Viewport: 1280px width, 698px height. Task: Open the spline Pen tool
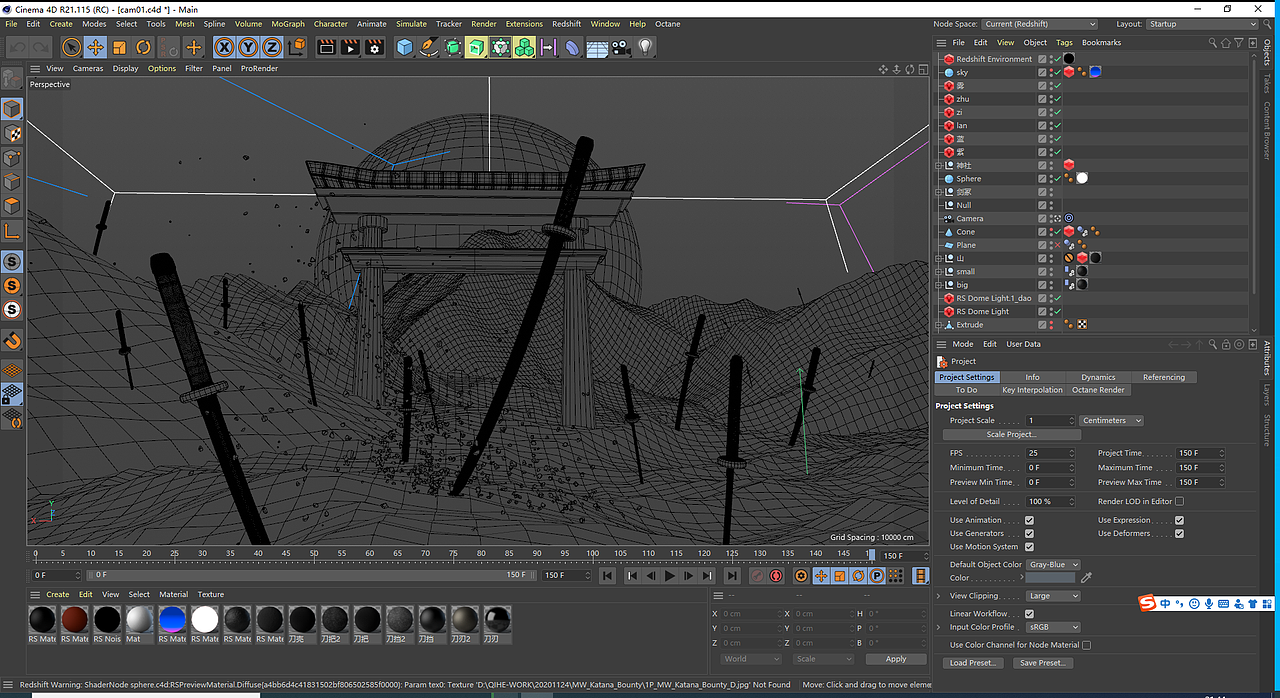(428, 47)
